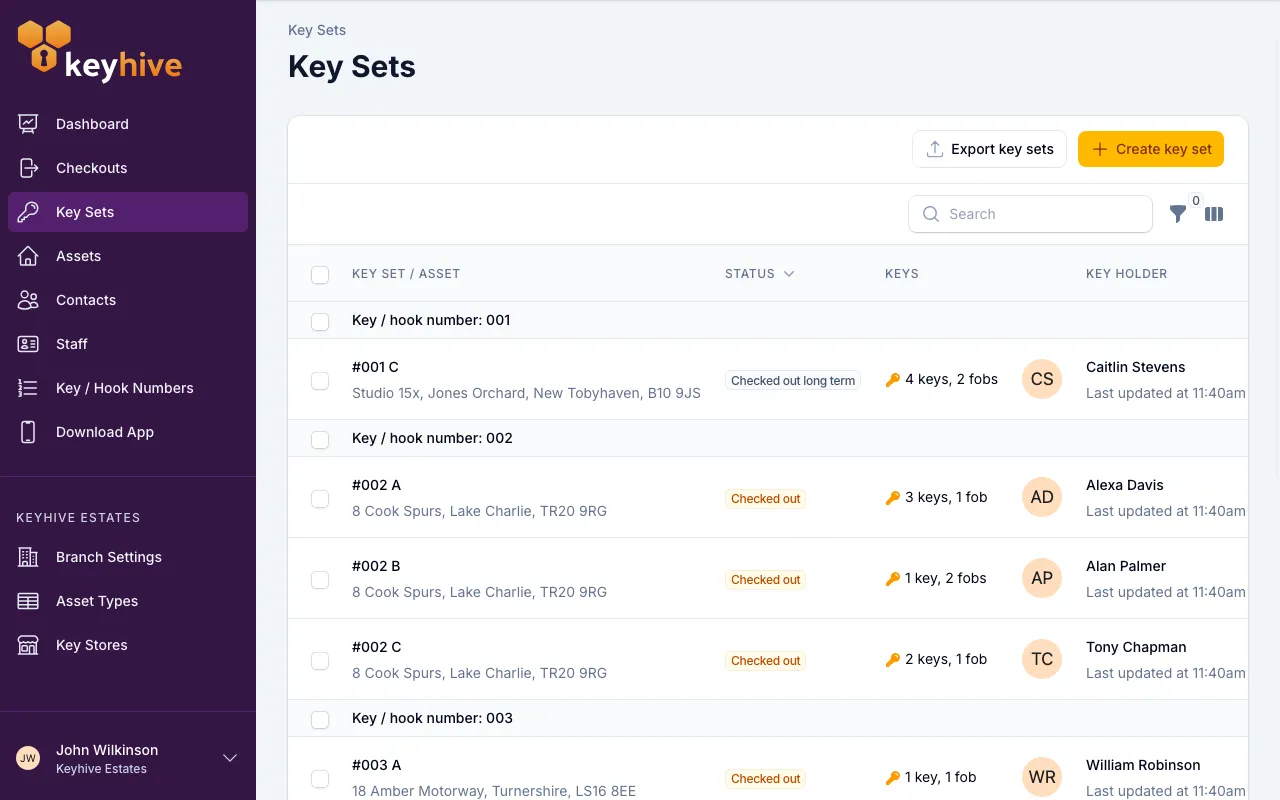Click the KEY HOLDER column header
Viewport: 1280px width, 800px height.
(x=1127, y=274)
